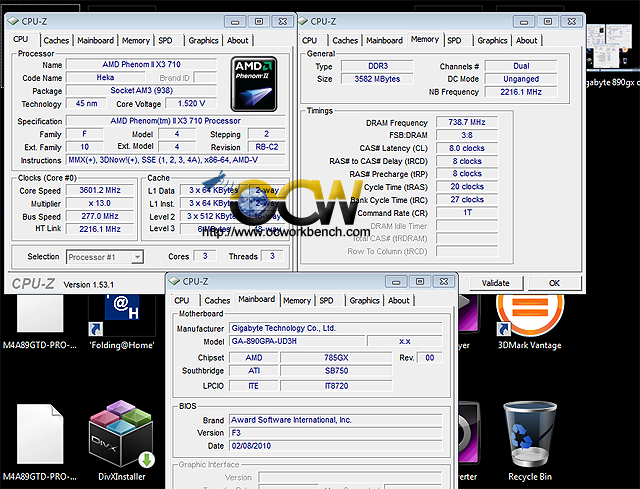Click the FSB:DRAM 3:8 value
This screenshot has height=489, width=640.
coord(467,135)
